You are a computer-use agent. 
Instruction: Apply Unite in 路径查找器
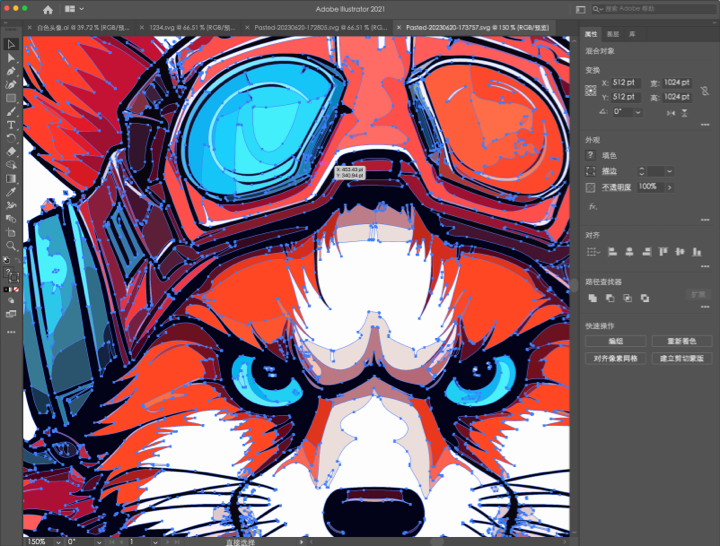592,298
